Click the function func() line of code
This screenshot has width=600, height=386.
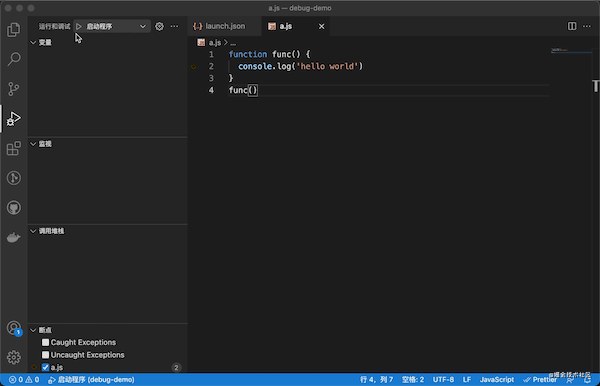pos(269,54)
